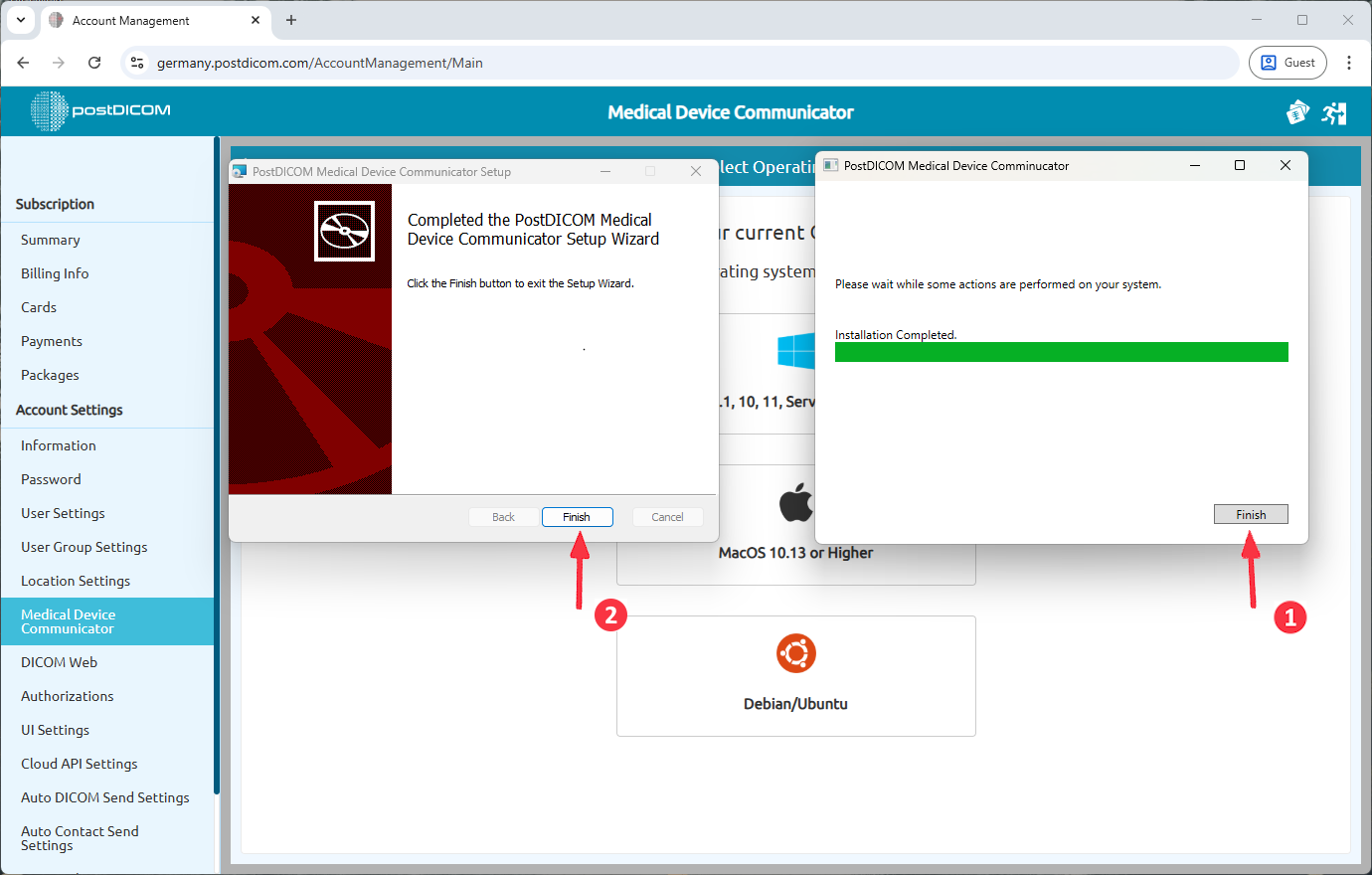Click the logout icon in the header

coord(1334,112)
